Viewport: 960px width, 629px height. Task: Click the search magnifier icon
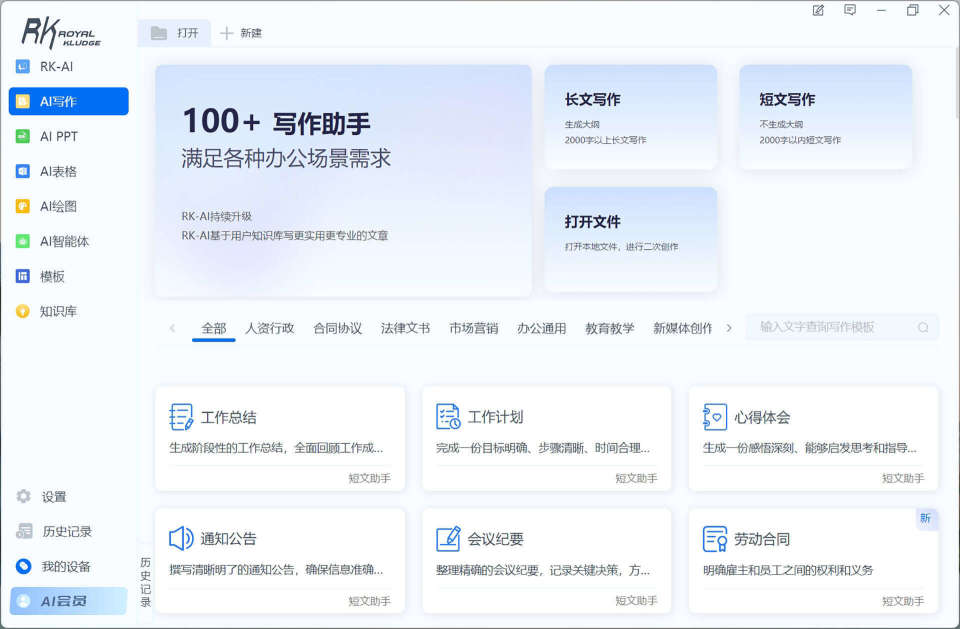click(922, 327)
